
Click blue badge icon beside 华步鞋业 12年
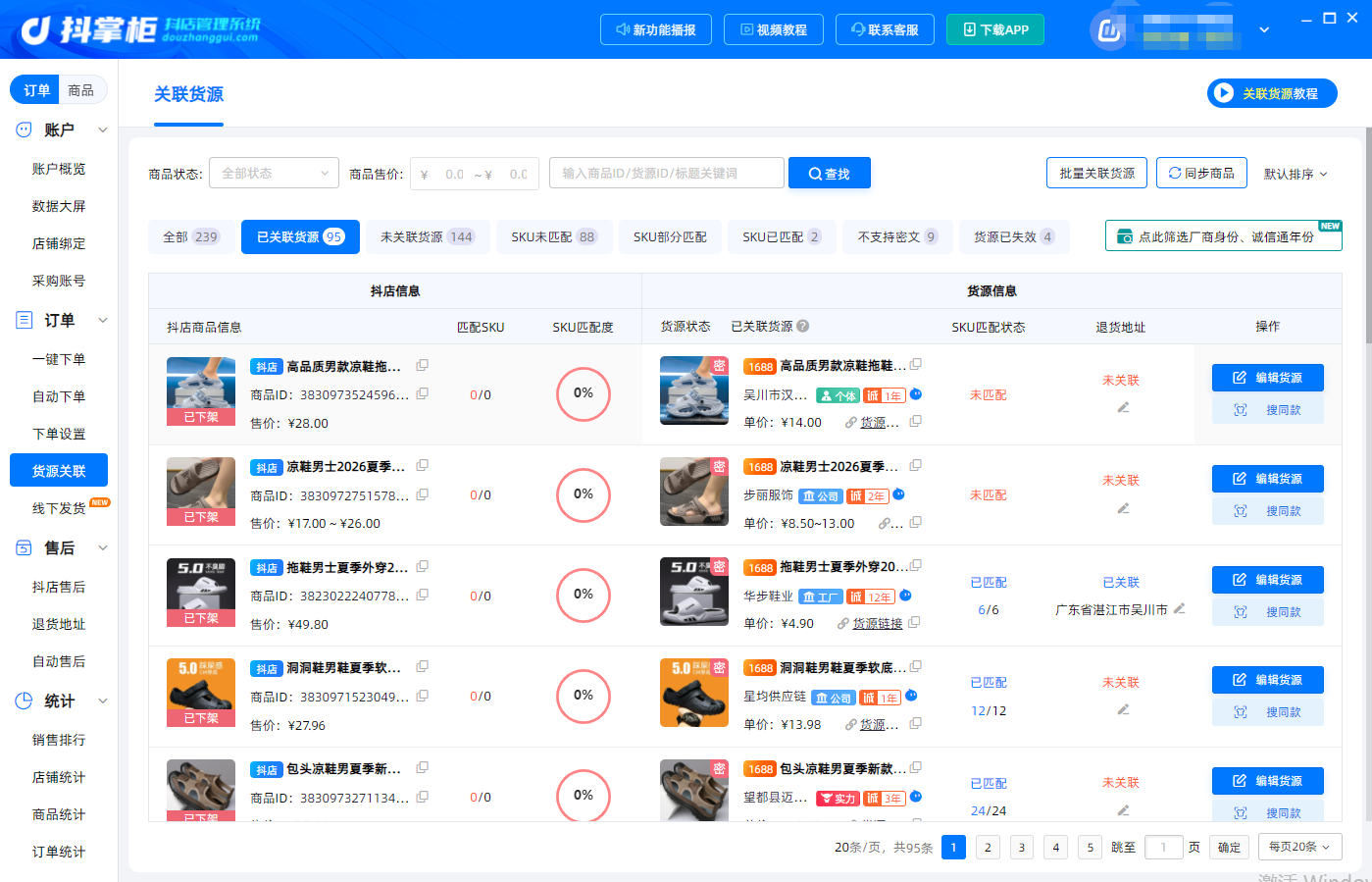pyautogui.click(x=905, y=596)
